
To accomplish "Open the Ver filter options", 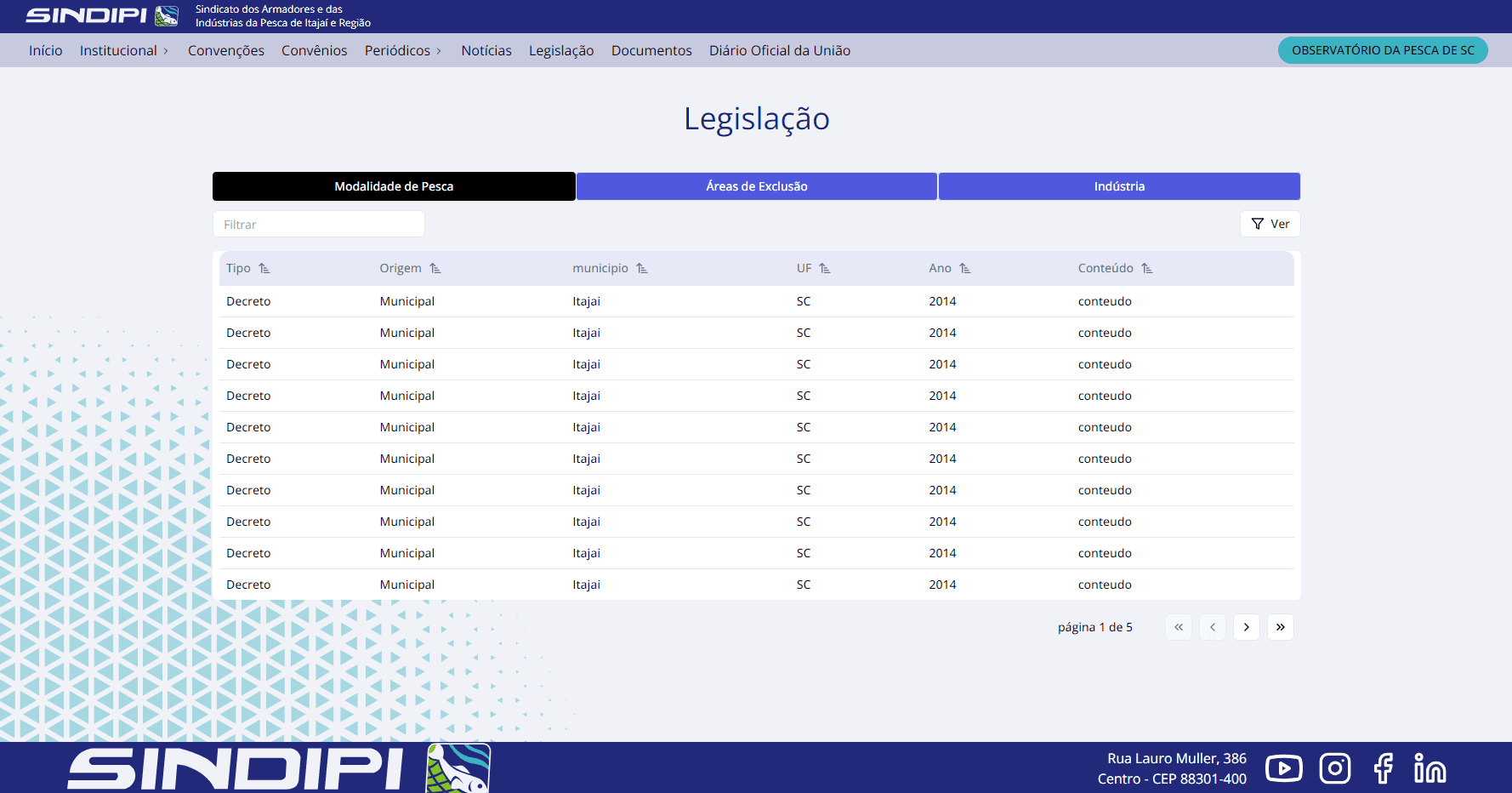I will pos(1270,224).
